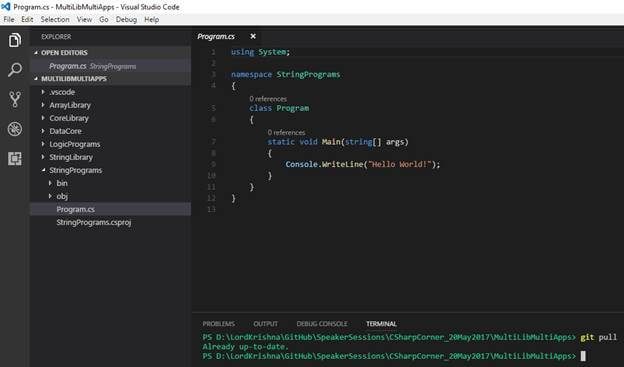
Task: Expand the CoreLibrary folder arrow
Action: [43, 118]
